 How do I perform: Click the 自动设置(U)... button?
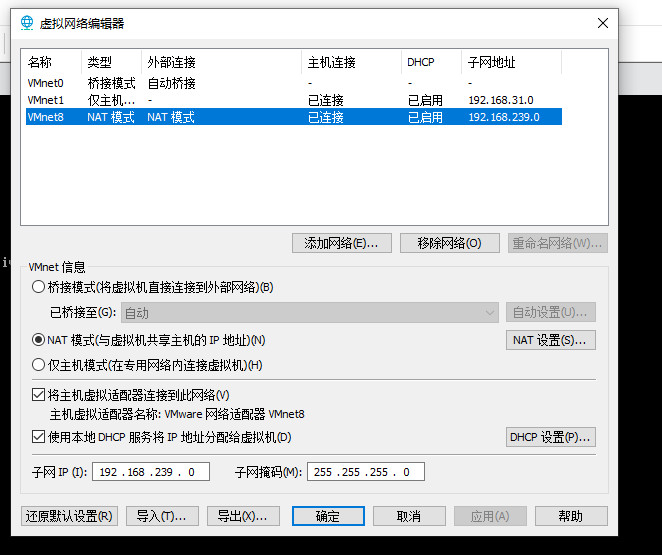pos(551,312)
